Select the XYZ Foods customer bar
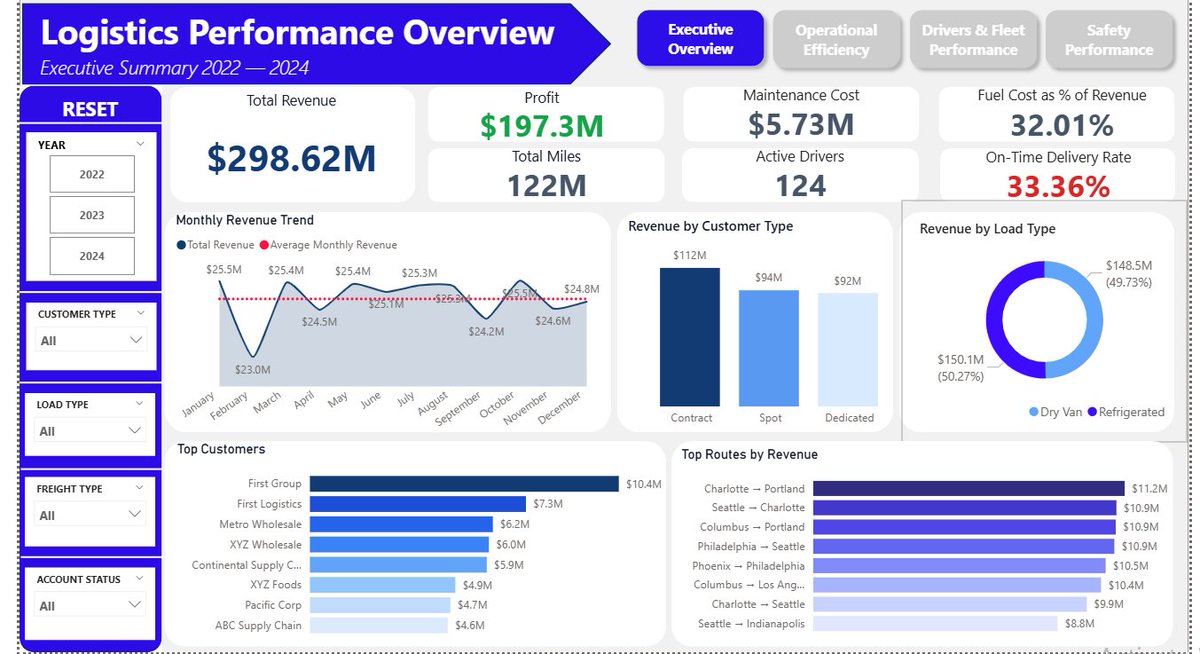The height and width of the screenshot is (654, 1200). 382,585
